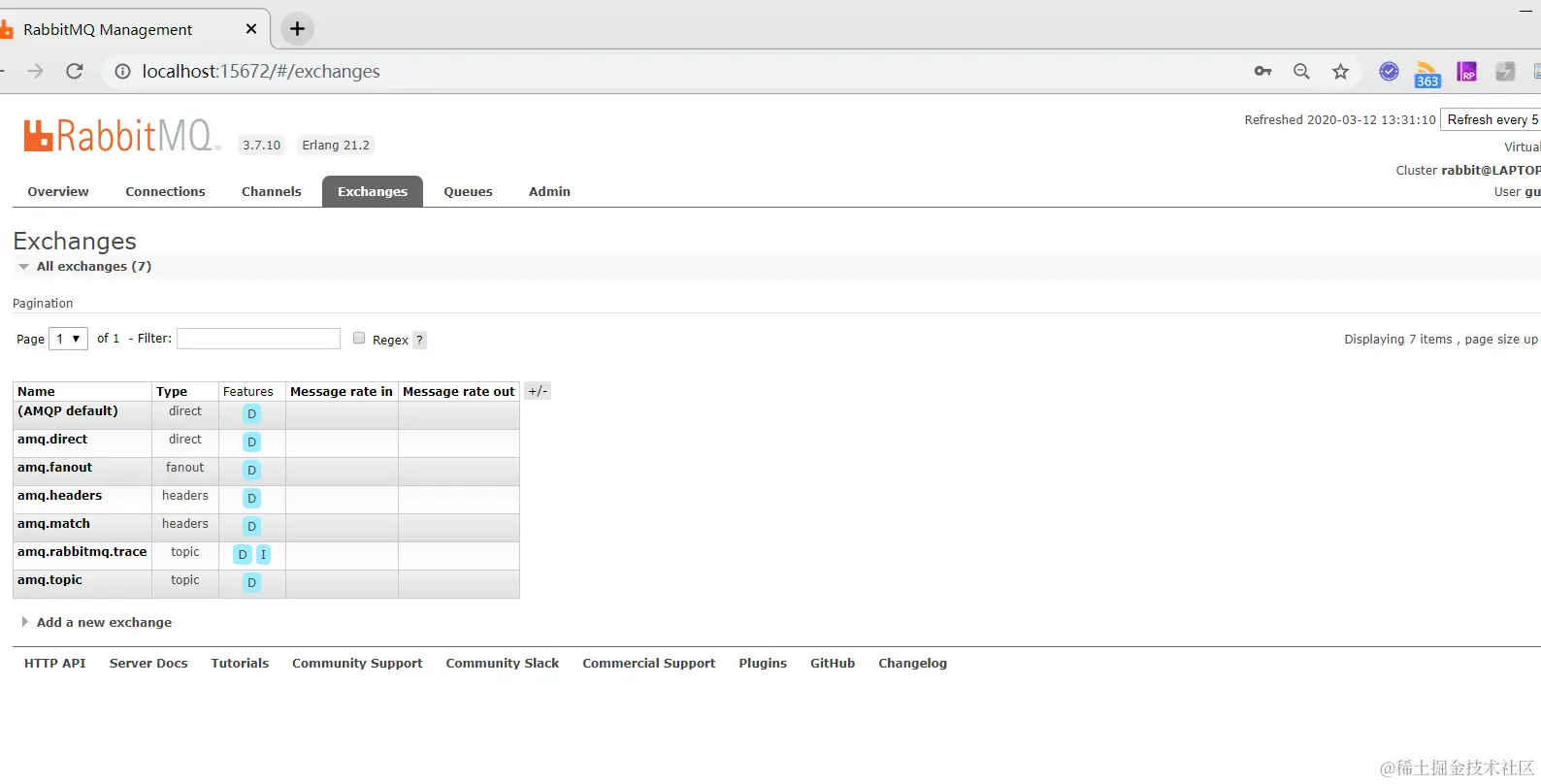1541x784 pixels.
Task: Open the Regex help question mark
Action: click(x=419, y=340)
